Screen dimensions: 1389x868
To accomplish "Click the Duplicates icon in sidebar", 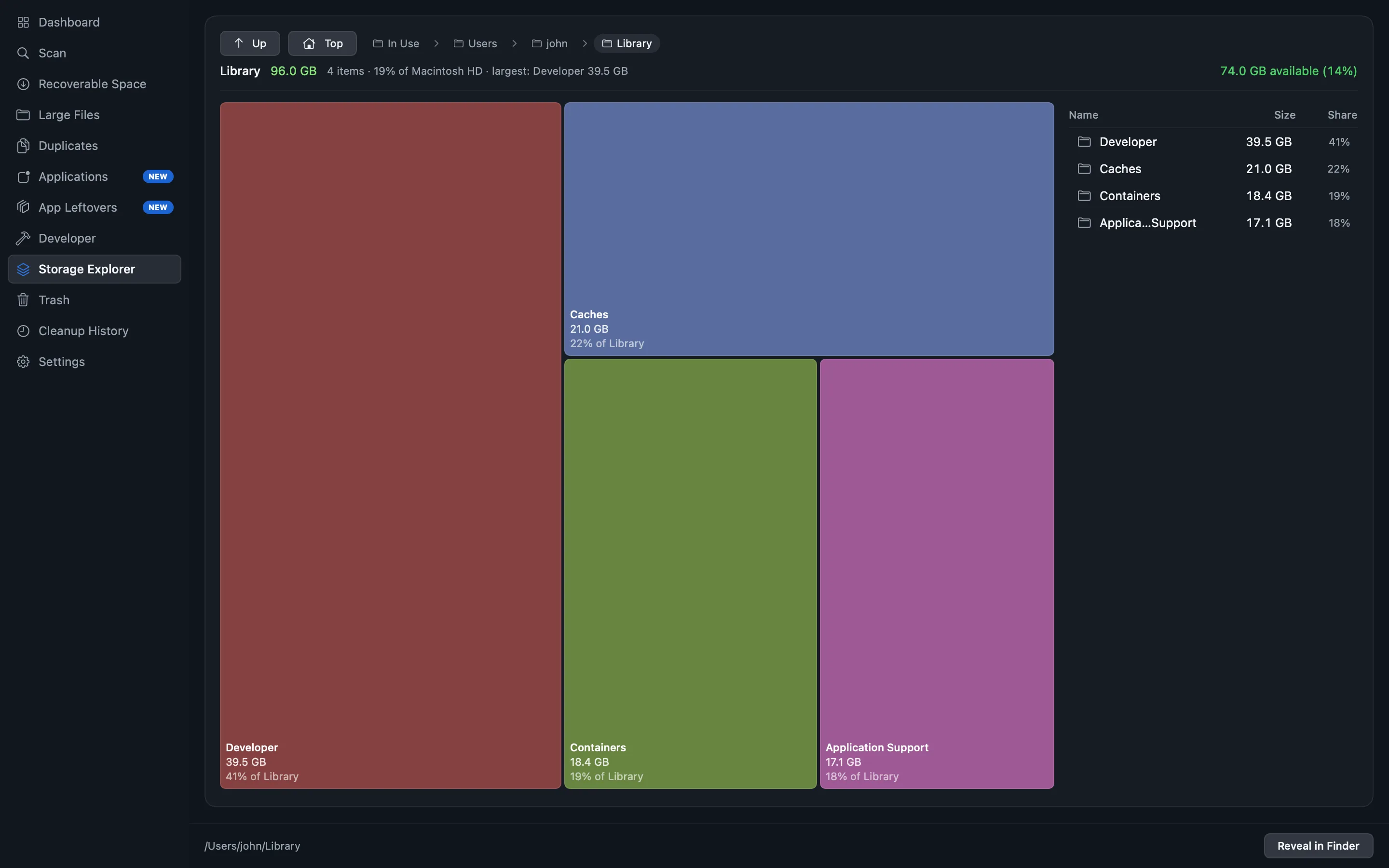I will pyautogui.click(x=23, y=146).
